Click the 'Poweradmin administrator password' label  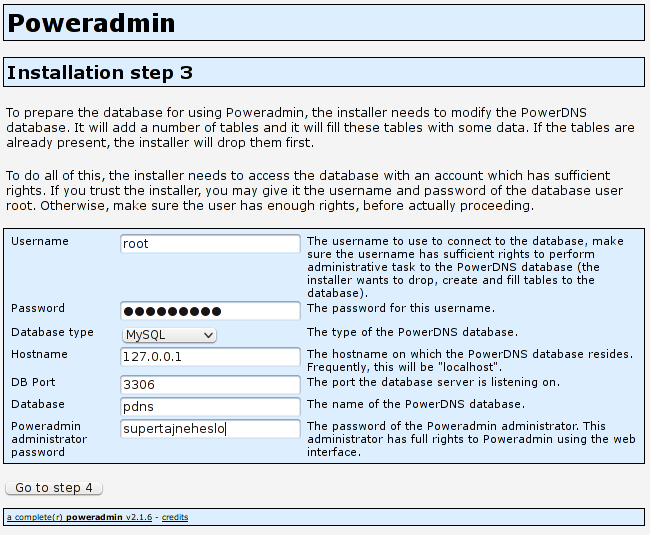(49, 439)
